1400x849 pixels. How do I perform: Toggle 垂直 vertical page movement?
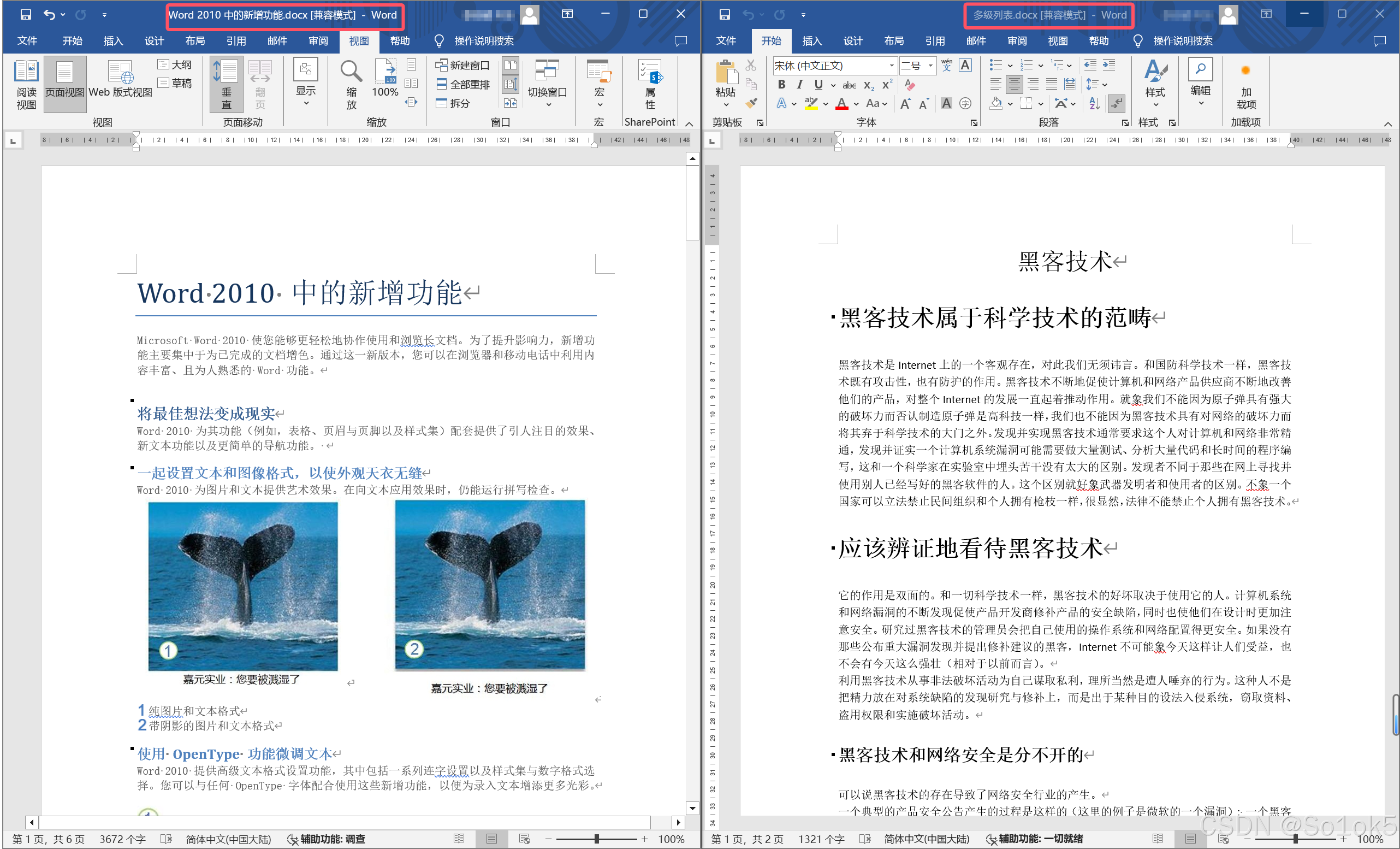tap(226, 84)
